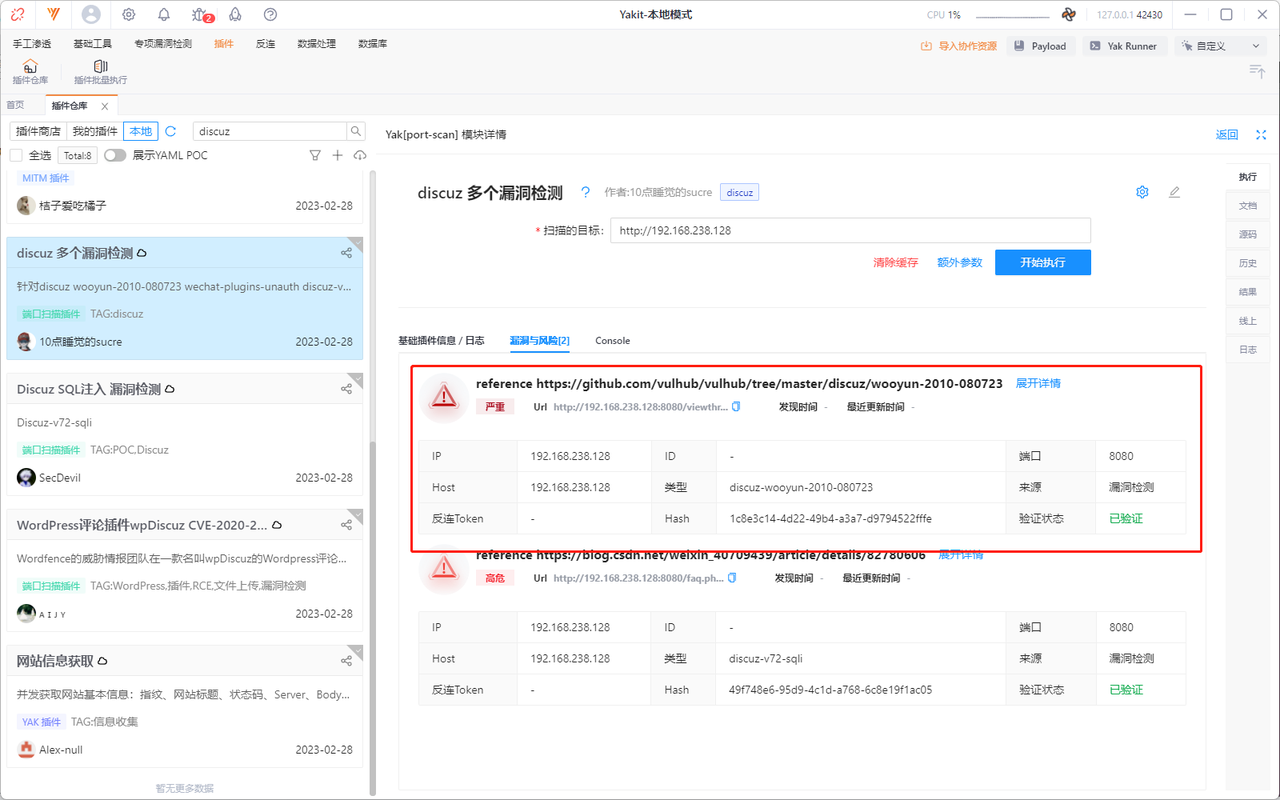
Task: Click the Yakit logo icon
Action: pos(52,14)
